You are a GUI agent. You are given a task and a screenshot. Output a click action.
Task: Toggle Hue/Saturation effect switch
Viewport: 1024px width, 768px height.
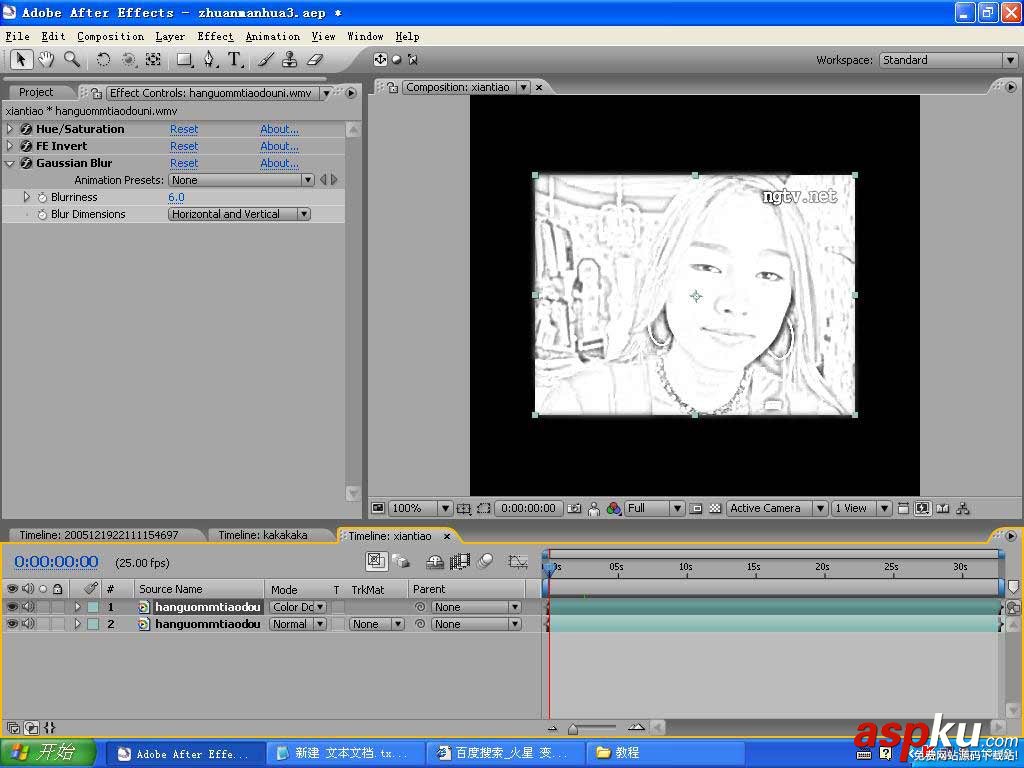point(26,129)
